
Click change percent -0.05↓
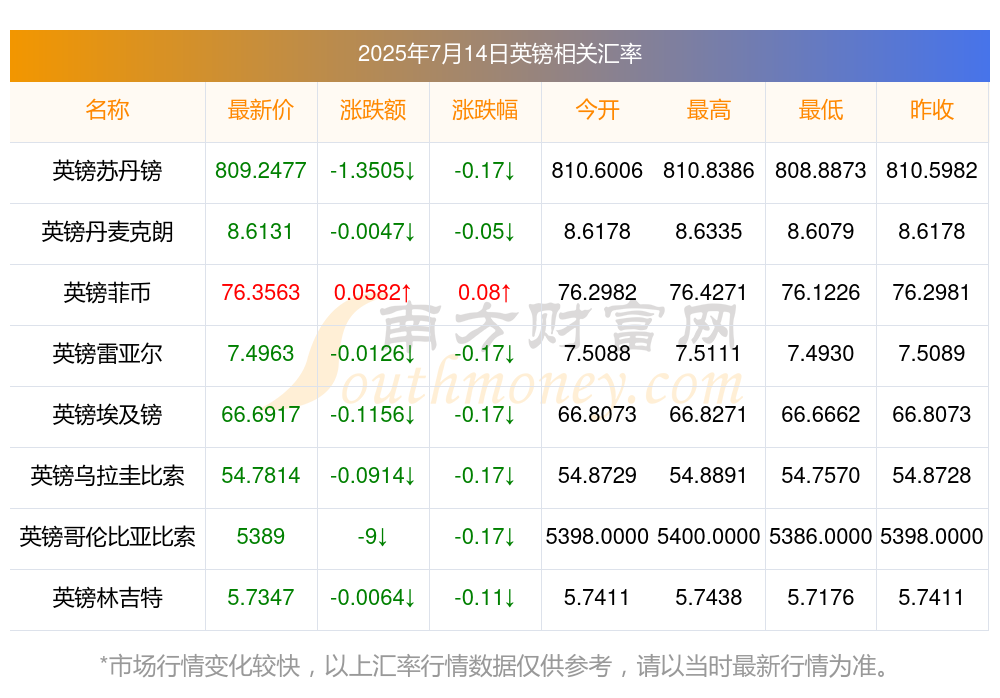(x=485, y=232)
